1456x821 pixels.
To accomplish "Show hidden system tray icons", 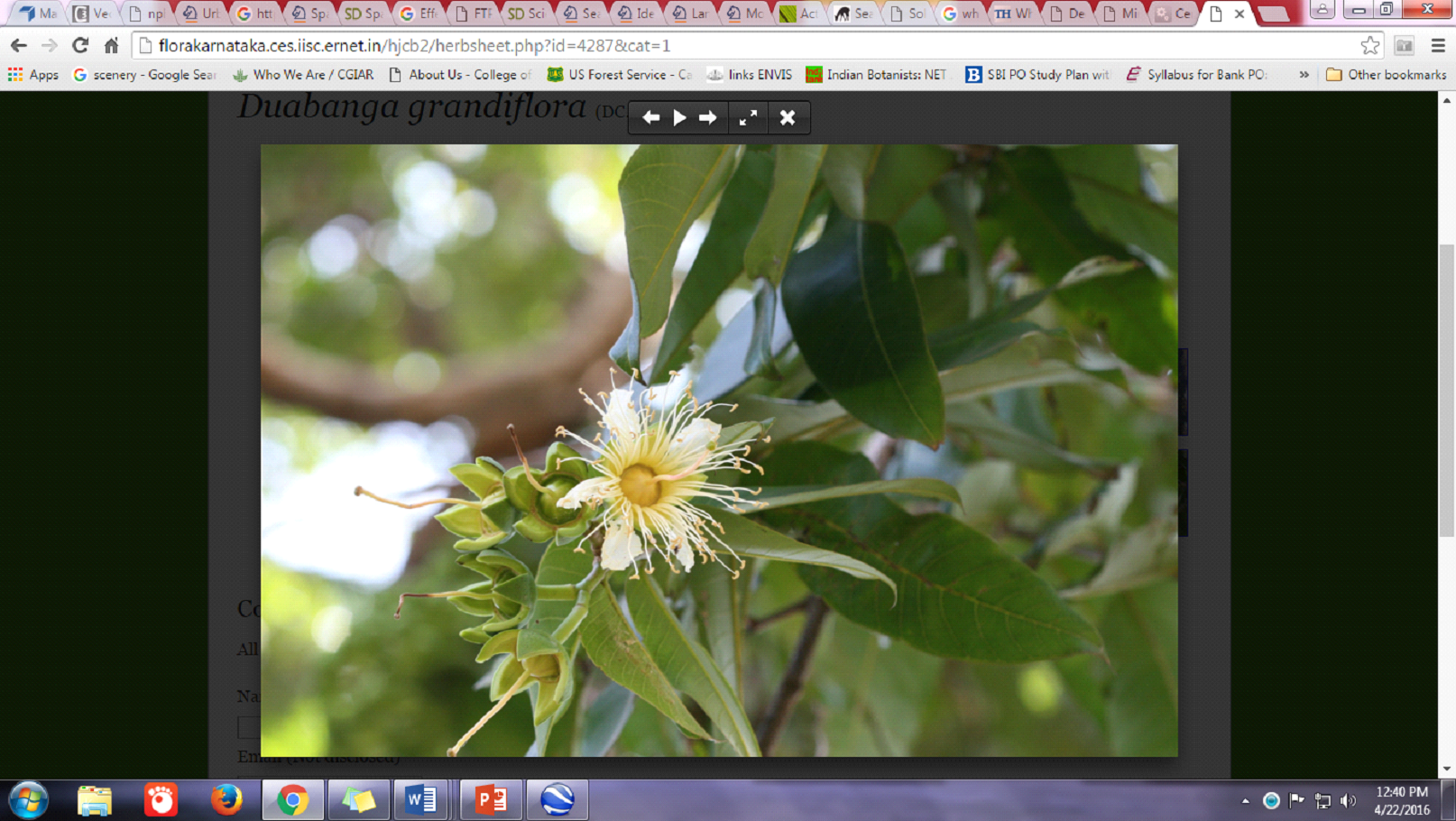I will 1245,800.
